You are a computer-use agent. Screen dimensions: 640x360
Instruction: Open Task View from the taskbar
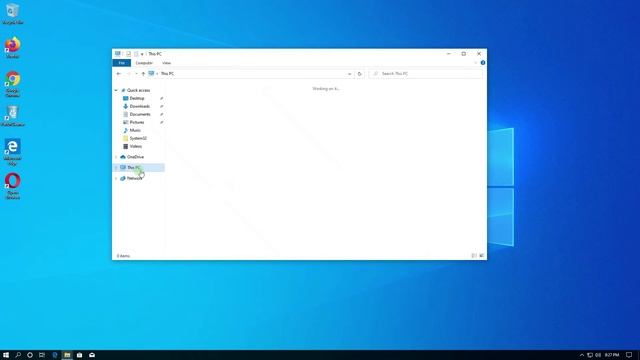pyautogui.click(x=42, y=355)
